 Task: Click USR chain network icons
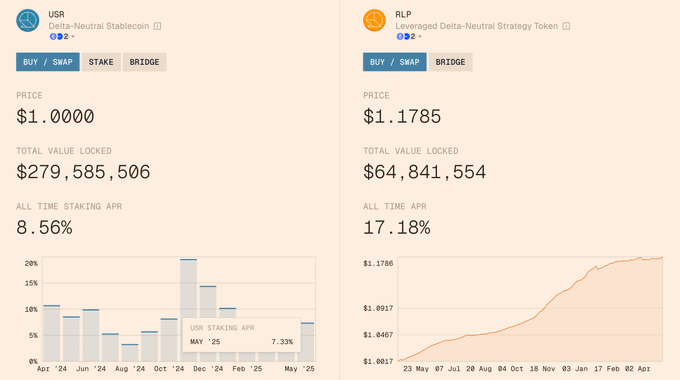tap(56, 36)
